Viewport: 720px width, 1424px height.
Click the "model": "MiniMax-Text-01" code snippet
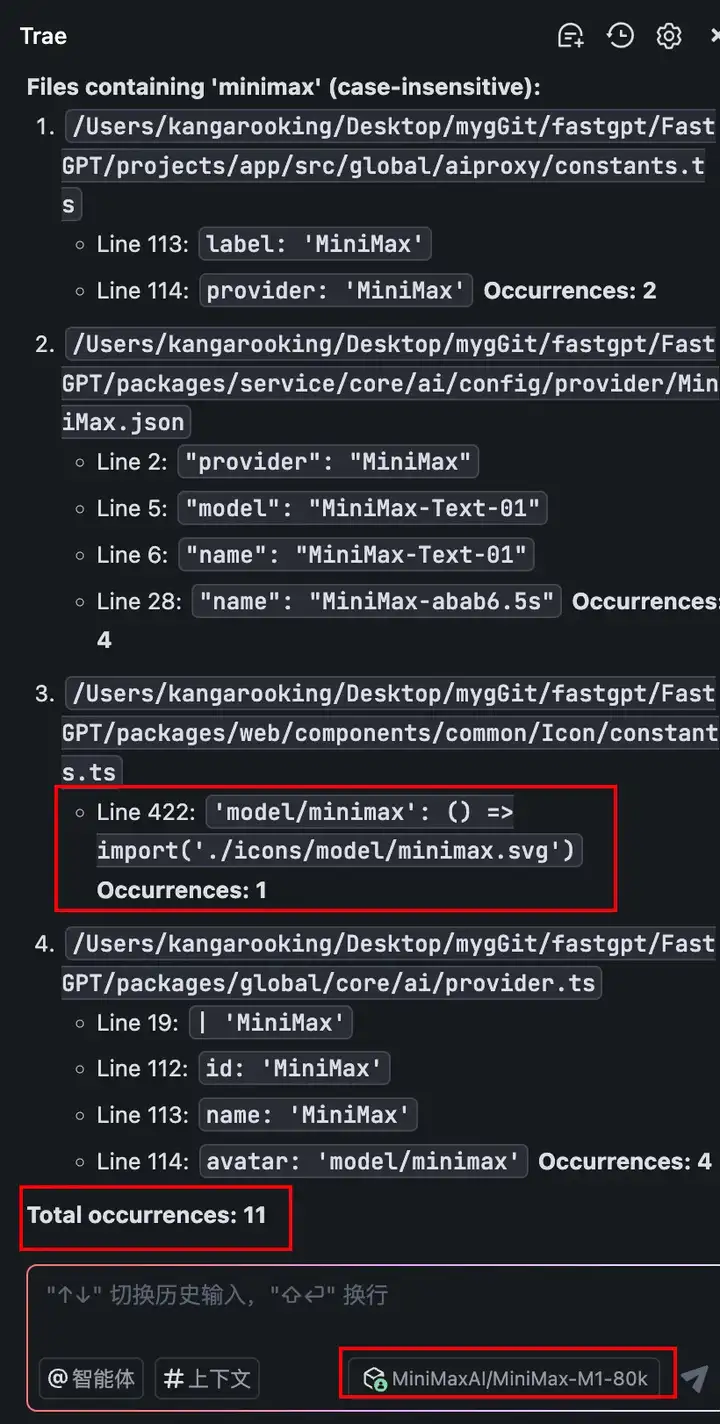(x=363, y=508)
